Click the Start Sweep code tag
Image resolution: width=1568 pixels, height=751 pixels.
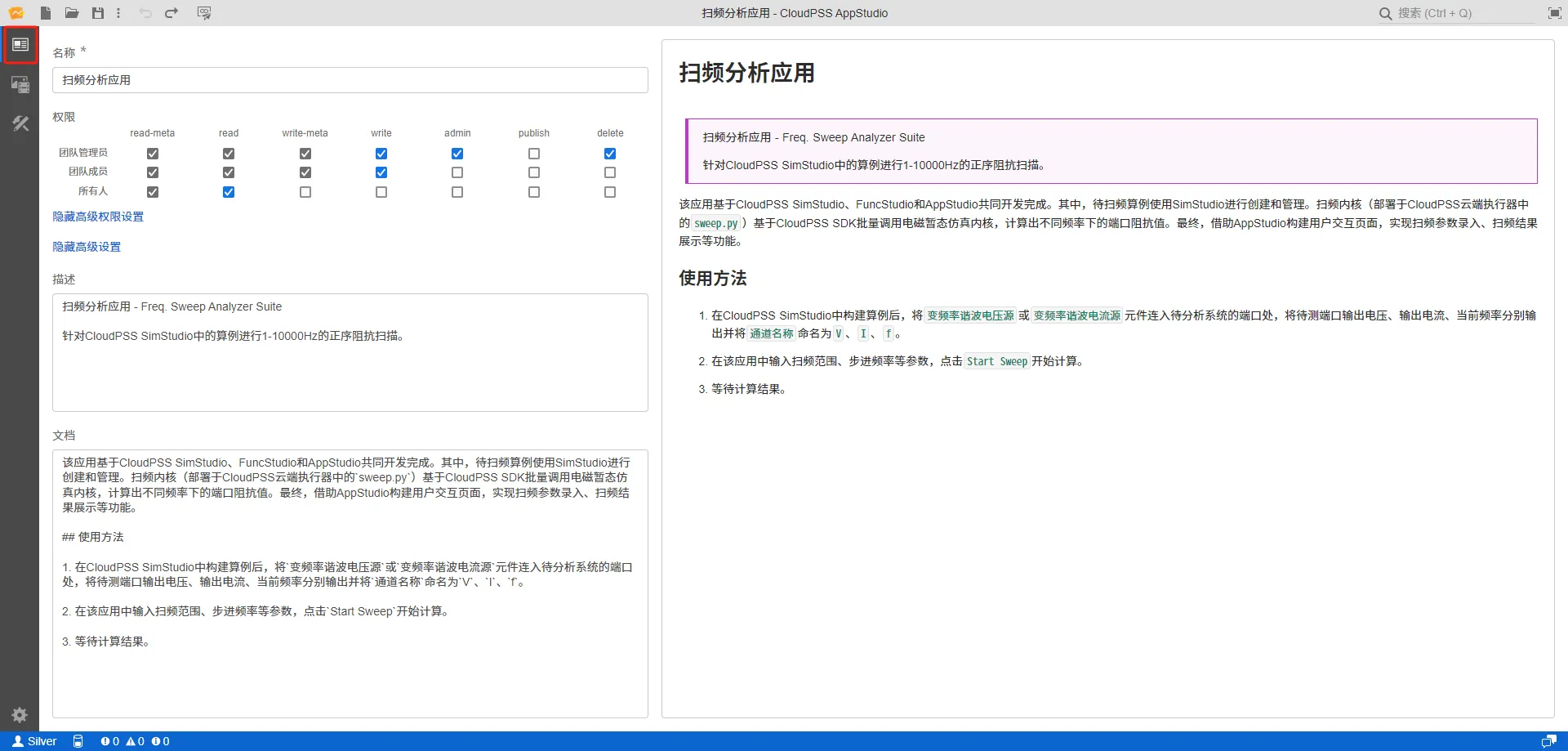tap(997, 361)
